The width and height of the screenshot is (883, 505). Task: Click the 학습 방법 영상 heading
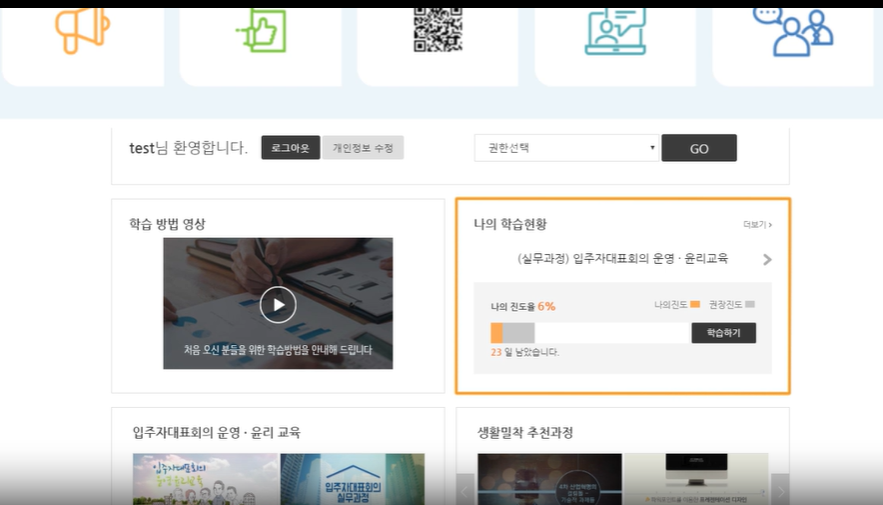pos(167,224)
